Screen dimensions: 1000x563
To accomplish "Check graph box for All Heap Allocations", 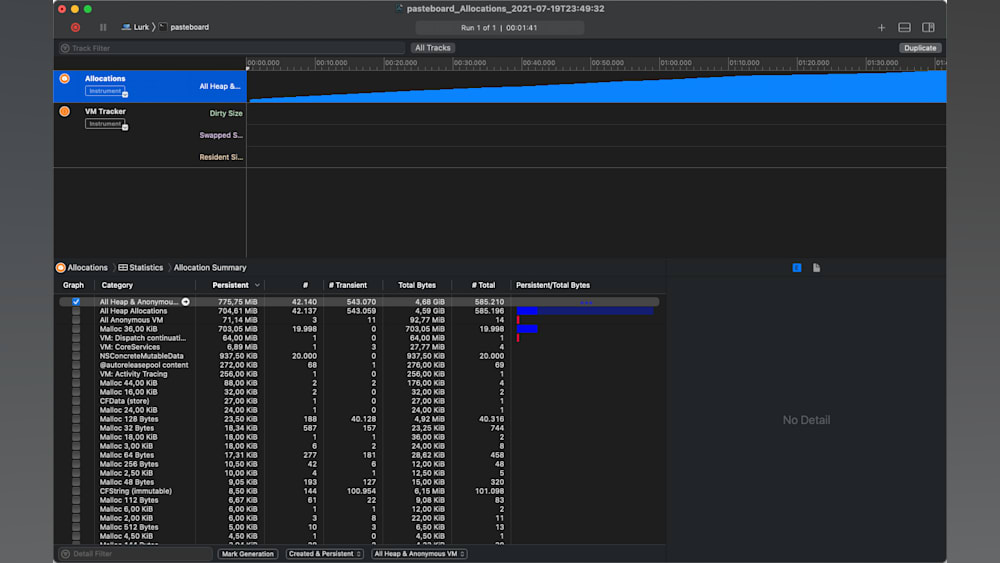I will tap(76, 311).
